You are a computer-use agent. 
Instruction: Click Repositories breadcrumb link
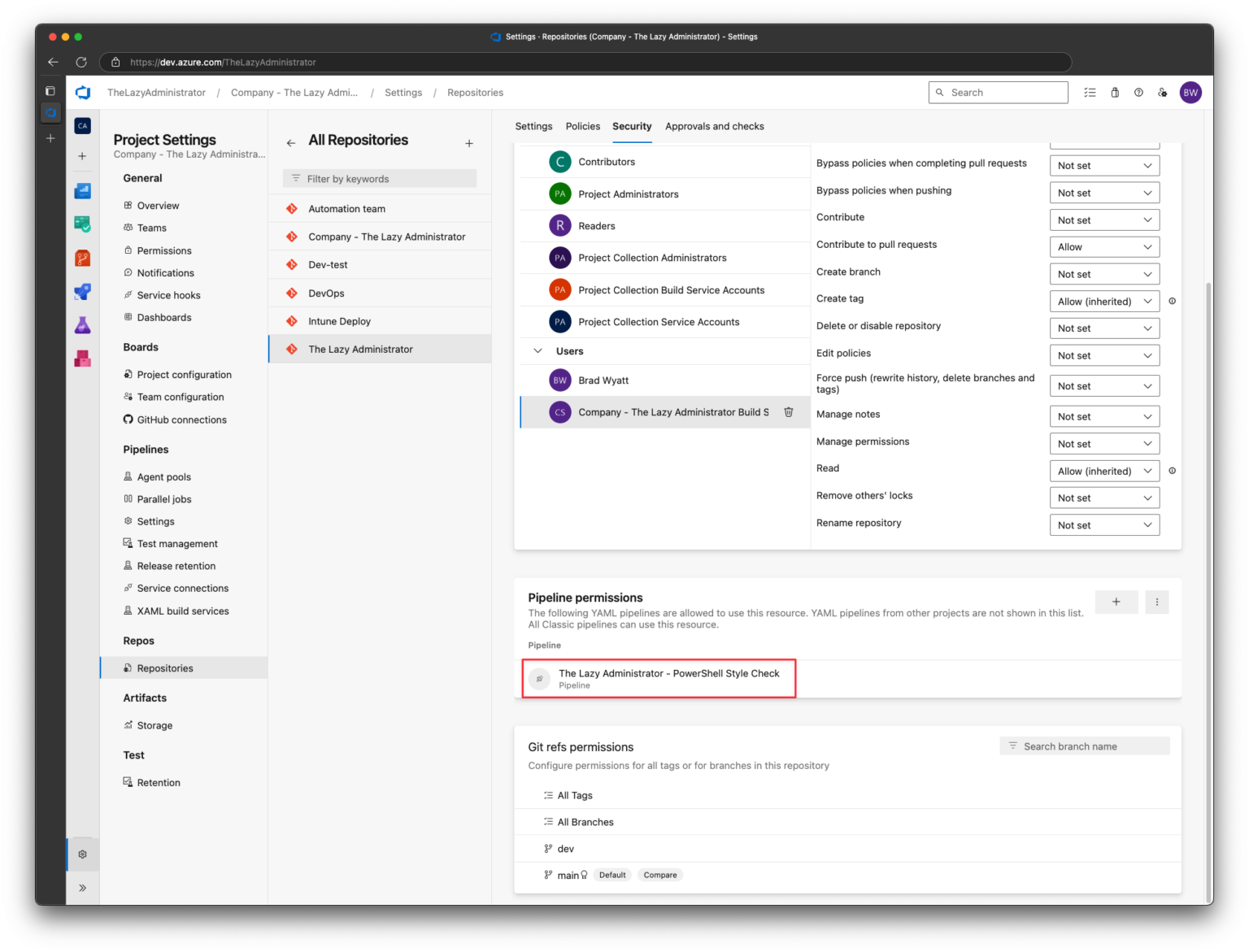475,93
